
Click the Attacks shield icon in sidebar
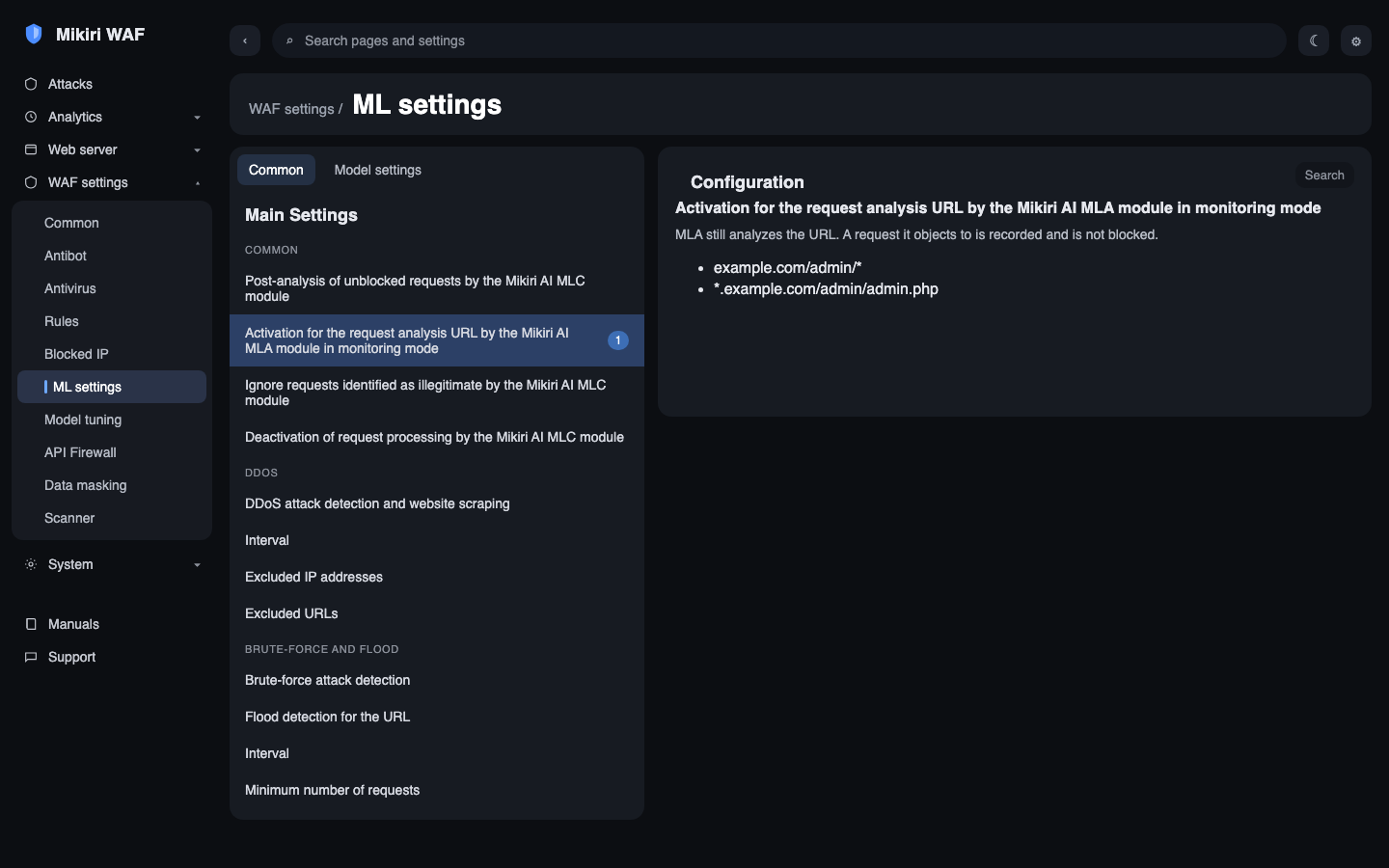[x=31, y=84]
